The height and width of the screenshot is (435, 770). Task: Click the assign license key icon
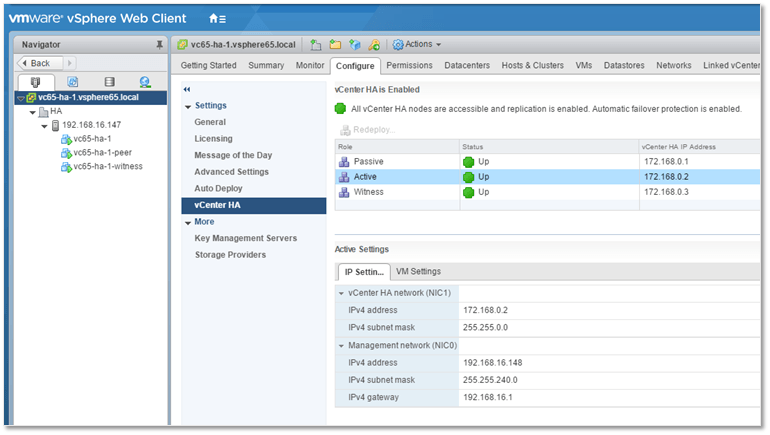374,45
